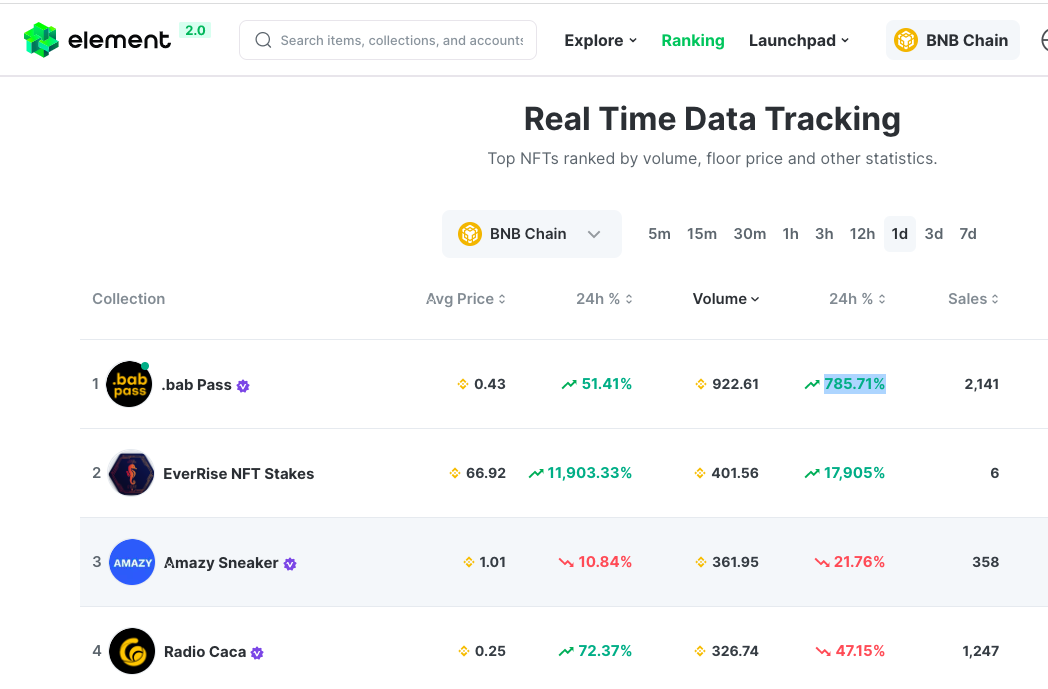The width and height of the screenshot is (1048, 689).
Task: Click the up-trend icon beside 11,903.33%
Action: (x=536, y=473)
